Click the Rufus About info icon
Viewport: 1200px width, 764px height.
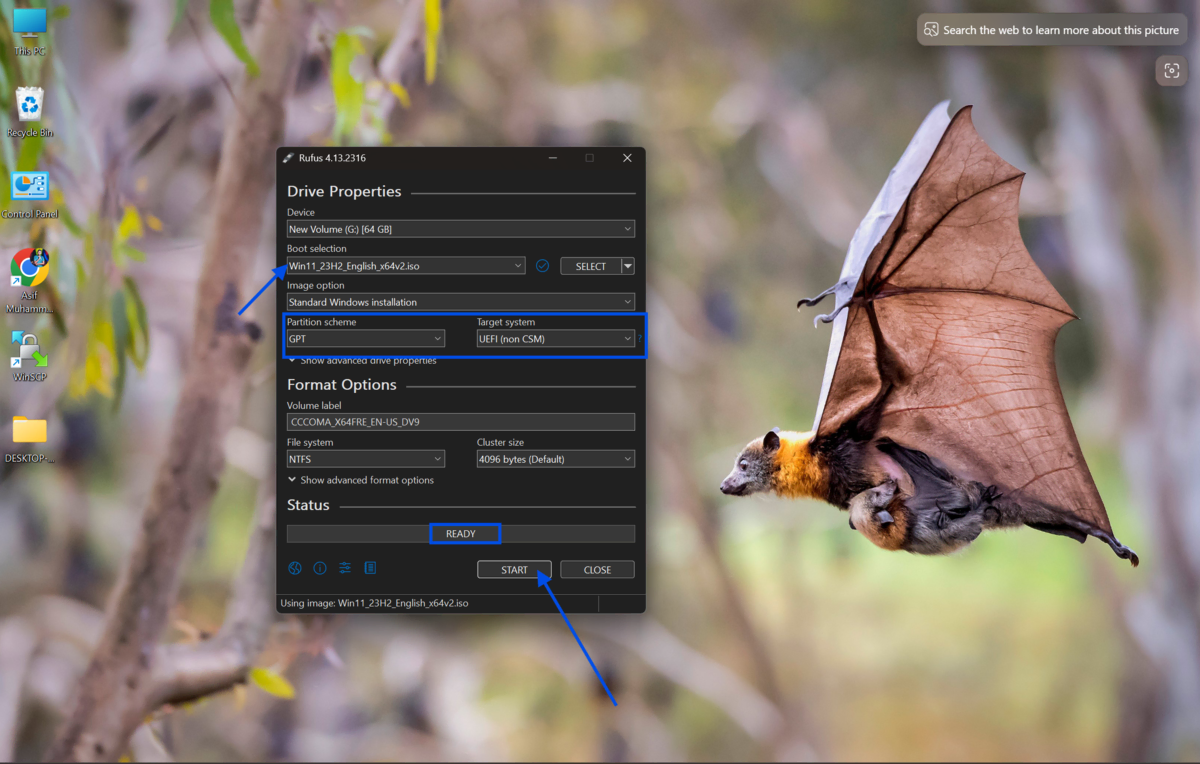click(320, 568)
